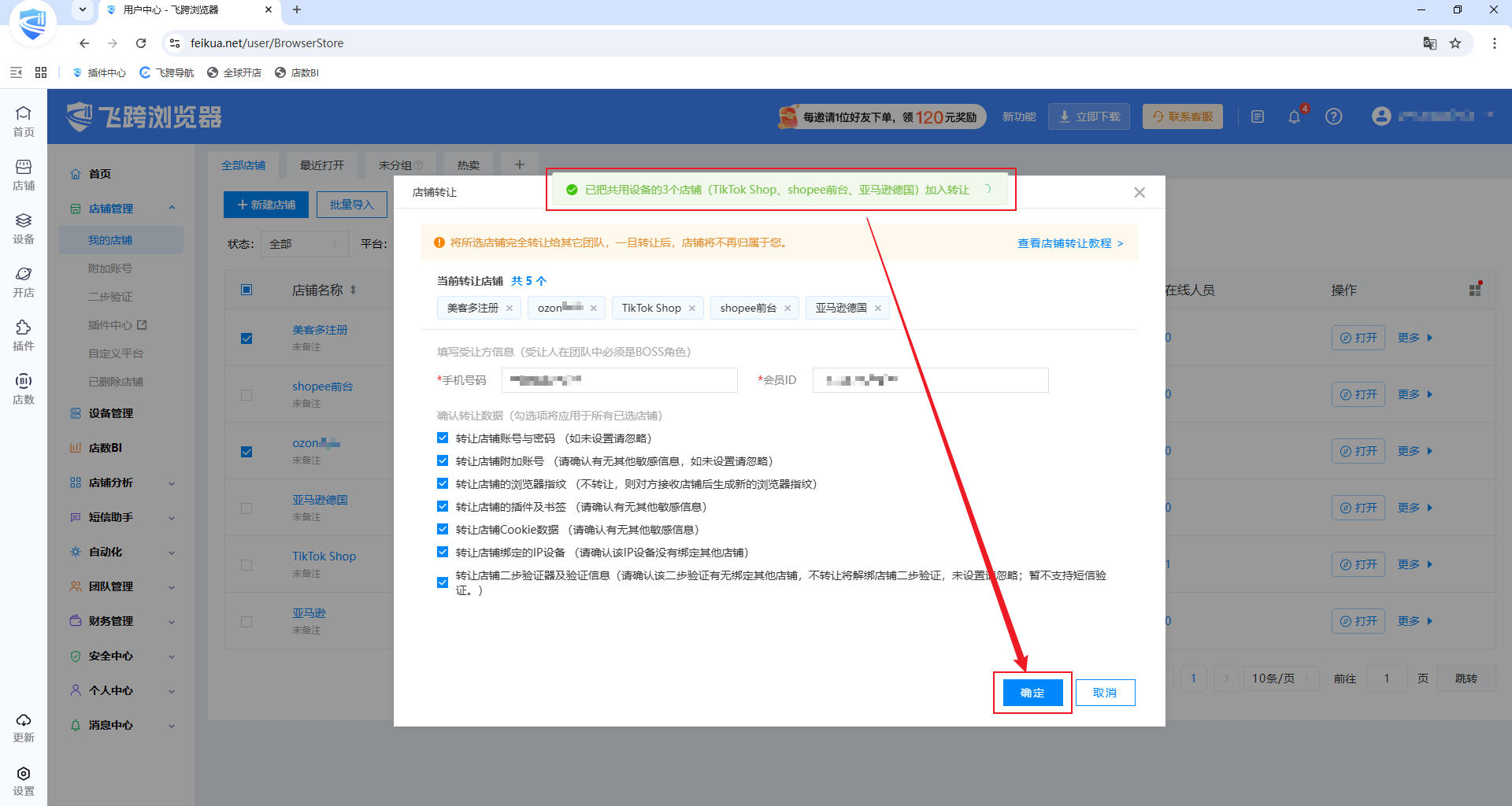
Task: Go back with the browser back arrow
Action: click(84, 43)
